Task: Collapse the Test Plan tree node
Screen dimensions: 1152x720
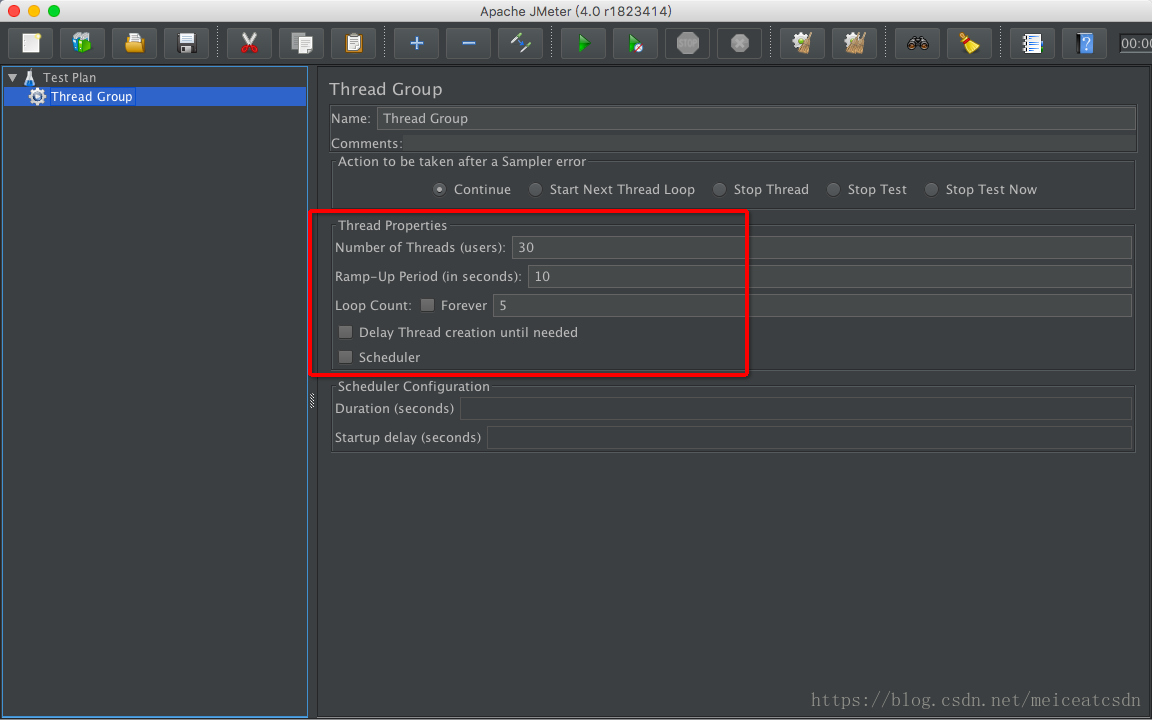Action: (12, 77)
